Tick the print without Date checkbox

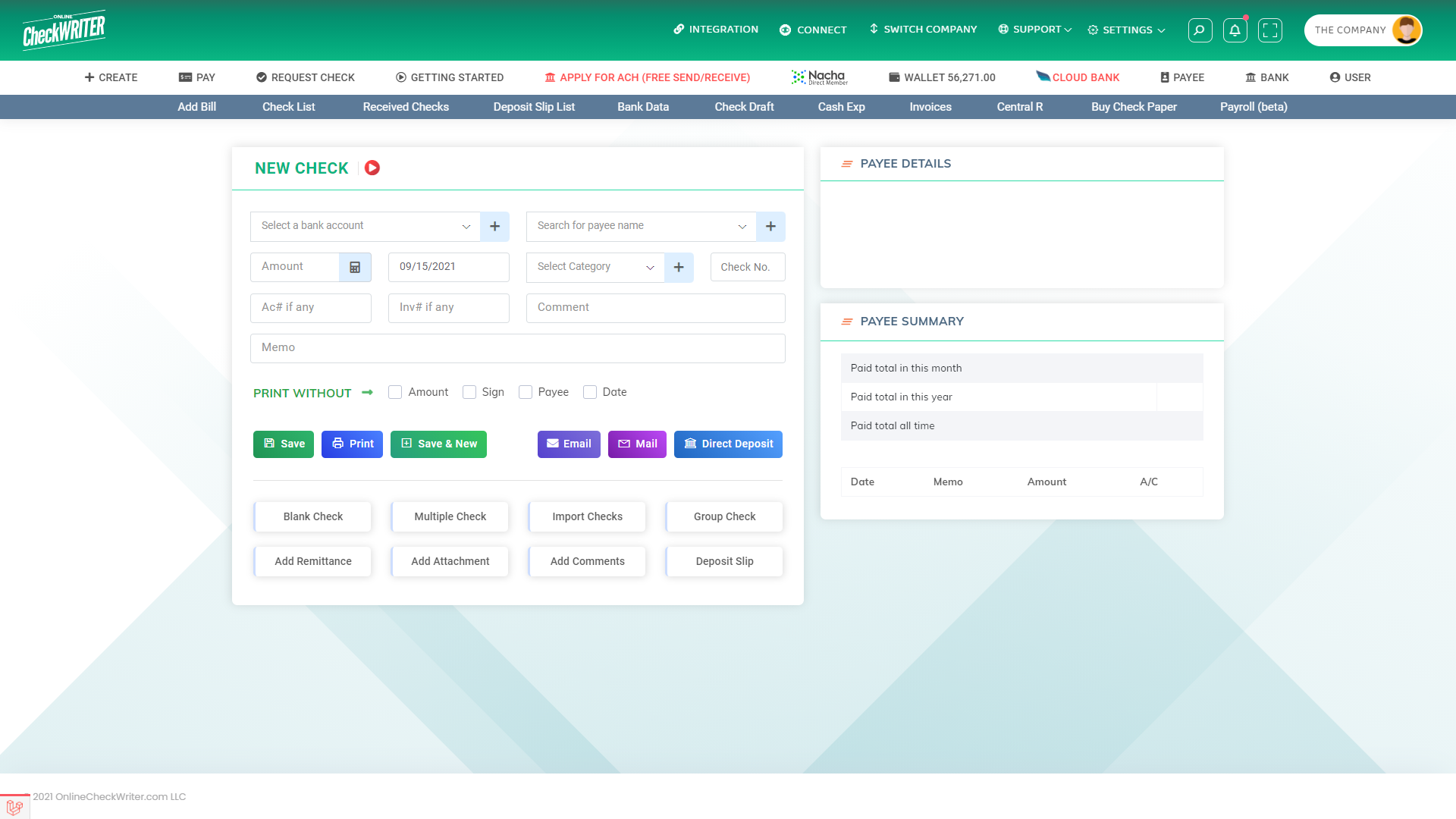[x=590, y=392]
